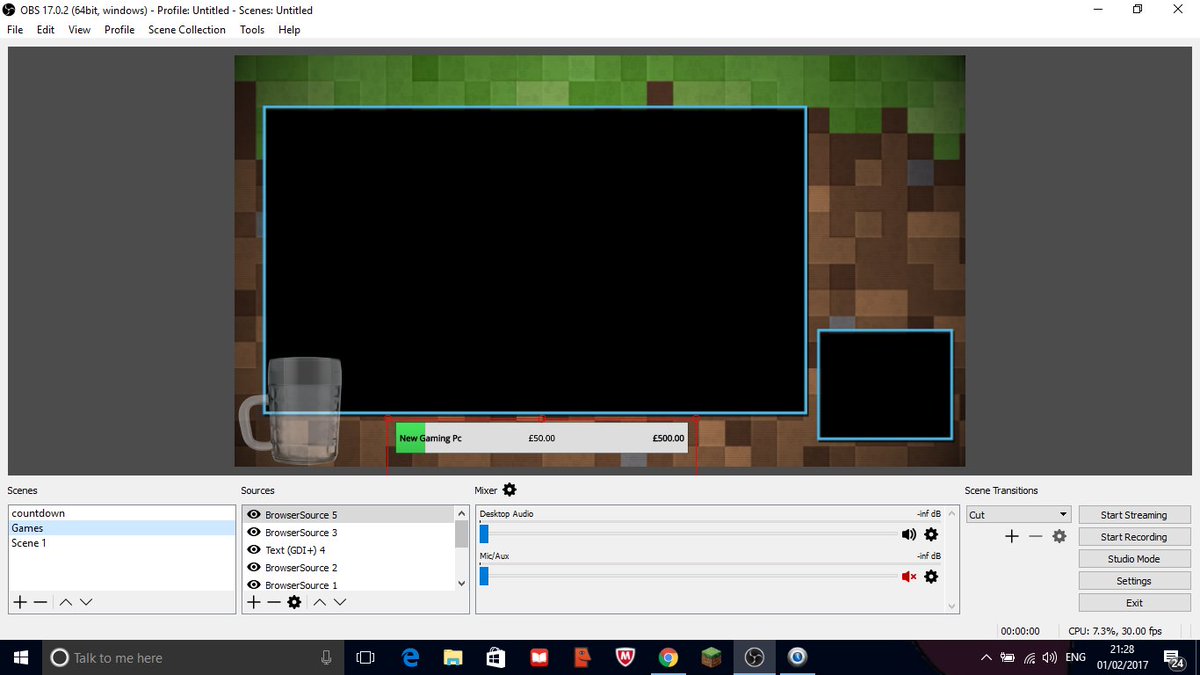Click Sources list scrollbar thumb

pos(461,533)
